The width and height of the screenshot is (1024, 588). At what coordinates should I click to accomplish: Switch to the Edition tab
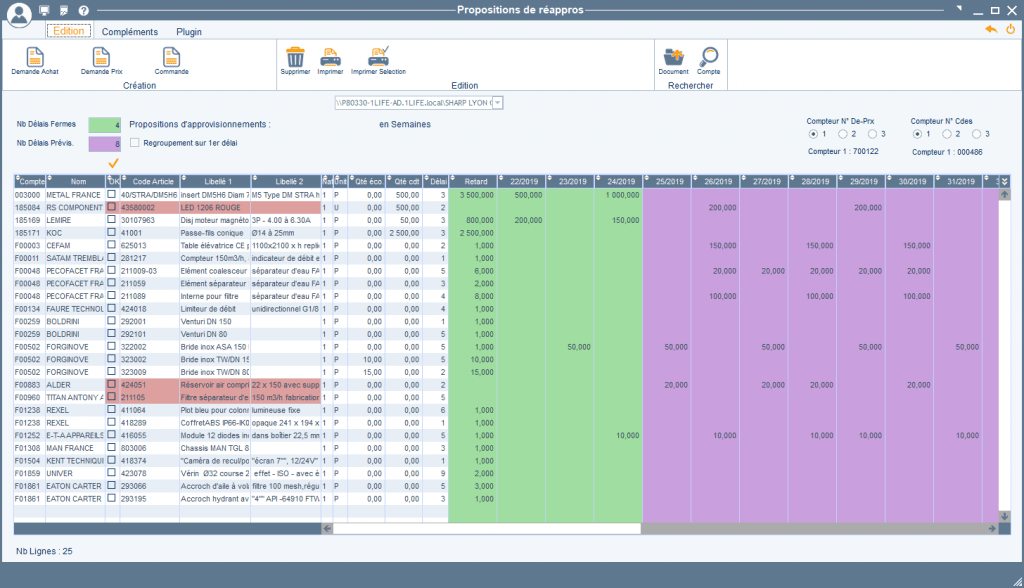69,31
